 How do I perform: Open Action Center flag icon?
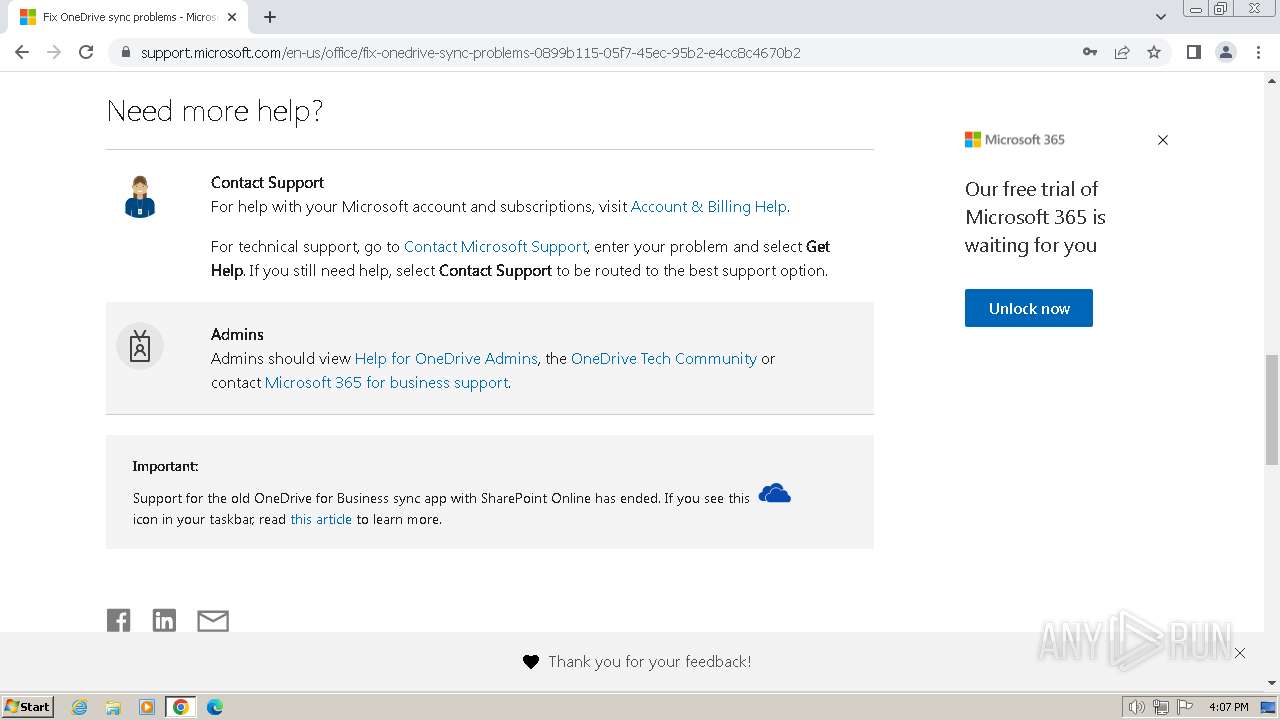click(x=1185, y=707)
